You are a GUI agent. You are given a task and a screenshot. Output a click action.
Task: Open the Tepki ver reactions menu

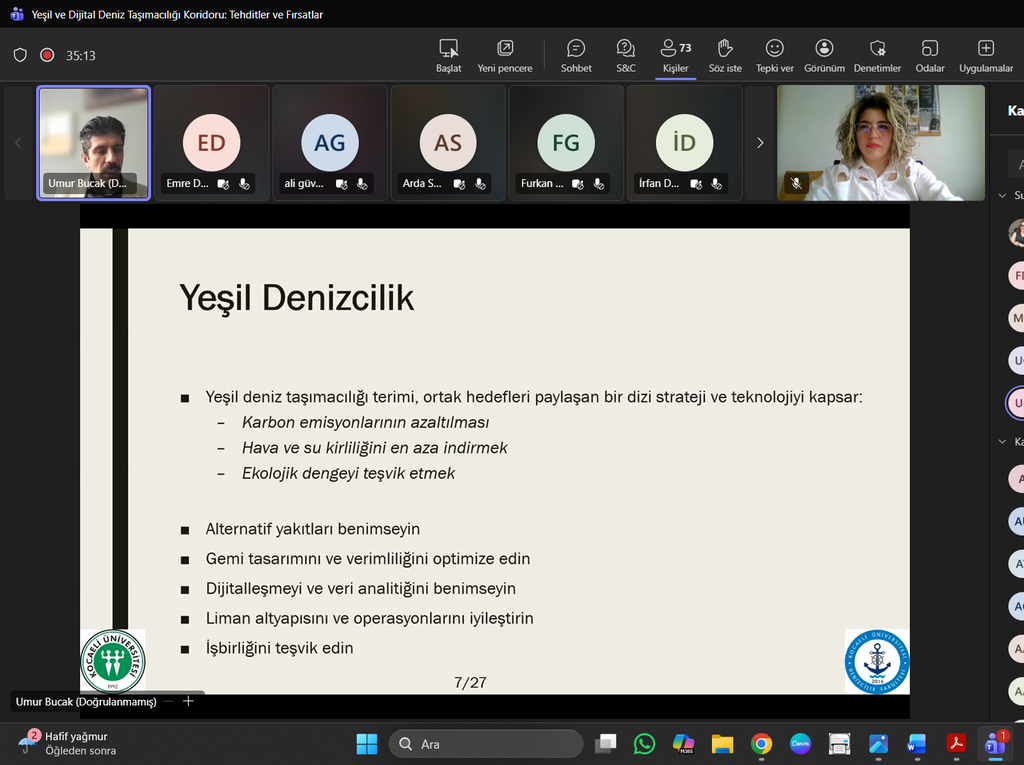(774, 55)
